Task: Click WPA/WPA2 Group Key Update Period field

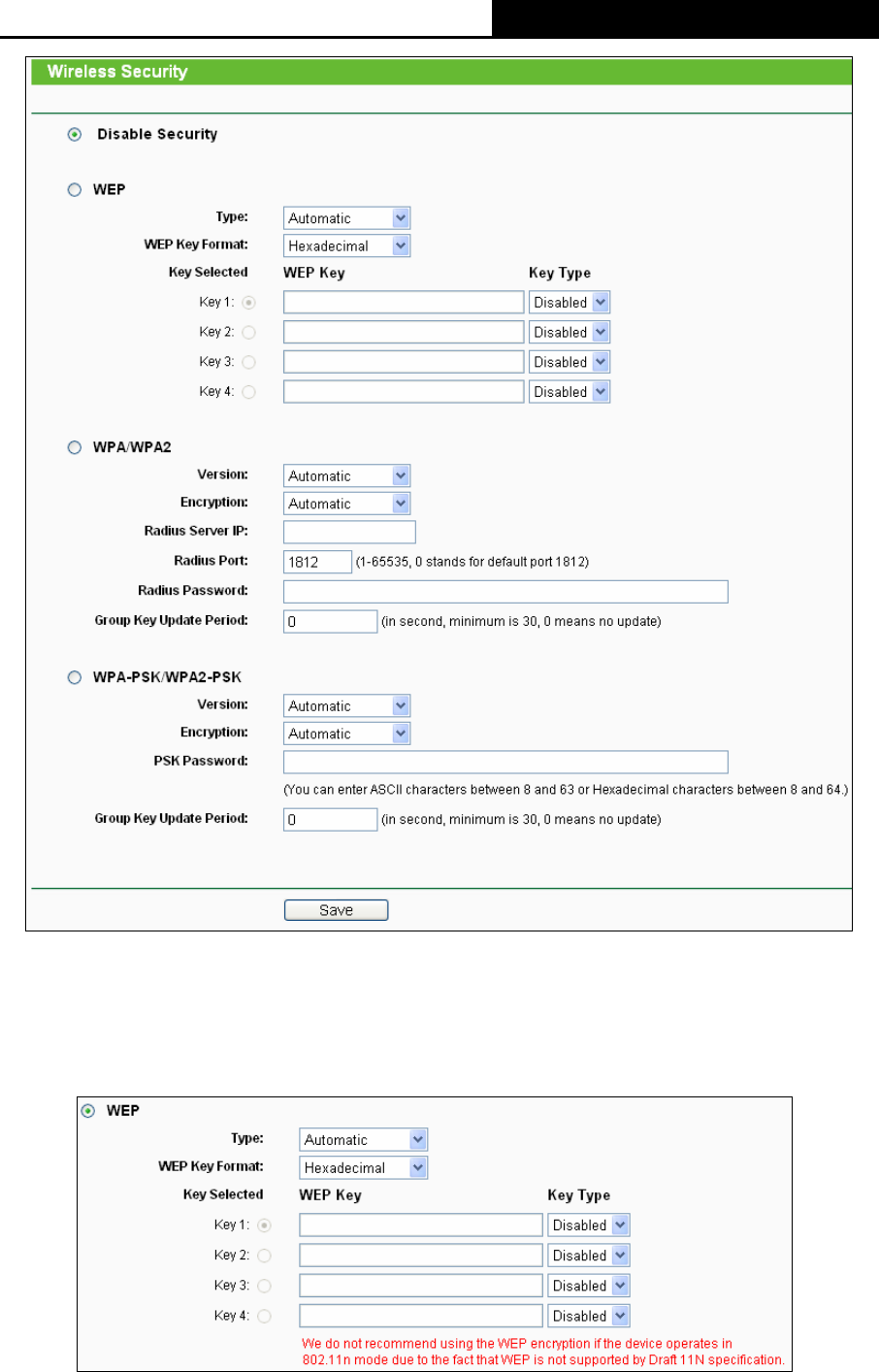Action: (x=330, y=621)
